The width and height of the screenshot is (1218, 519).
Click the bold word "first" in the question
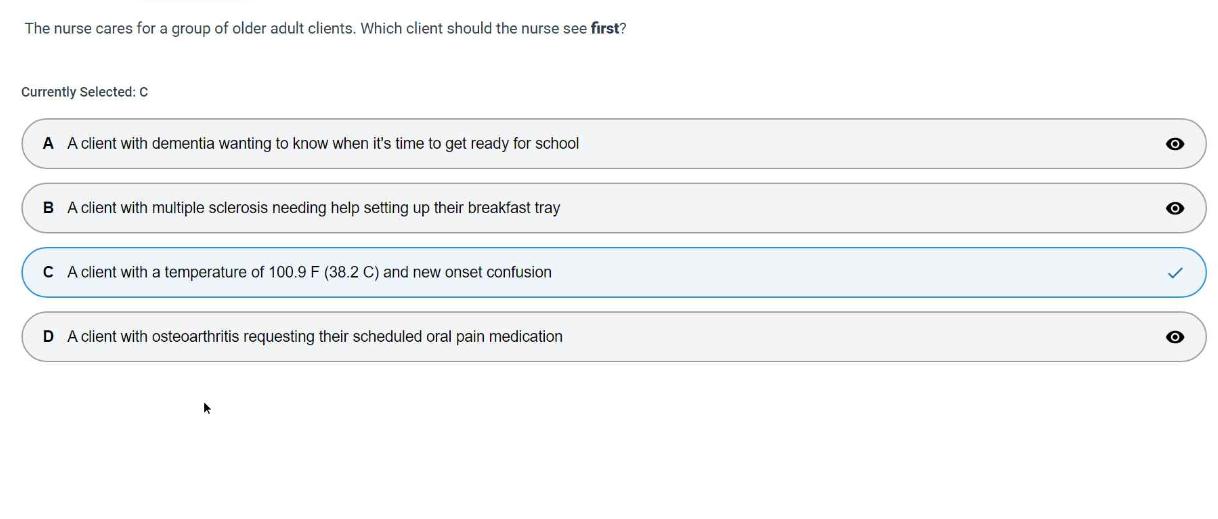pos(605,28)
